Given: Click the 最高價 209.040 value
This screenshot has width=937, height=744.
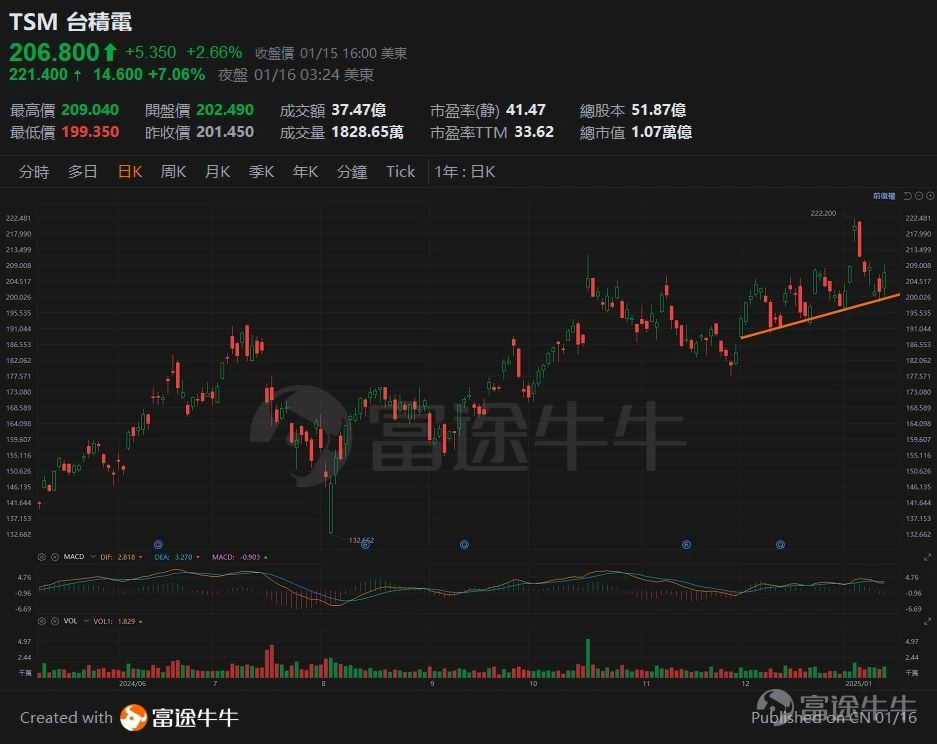Looking at the screenshot, I should point(90,110).
